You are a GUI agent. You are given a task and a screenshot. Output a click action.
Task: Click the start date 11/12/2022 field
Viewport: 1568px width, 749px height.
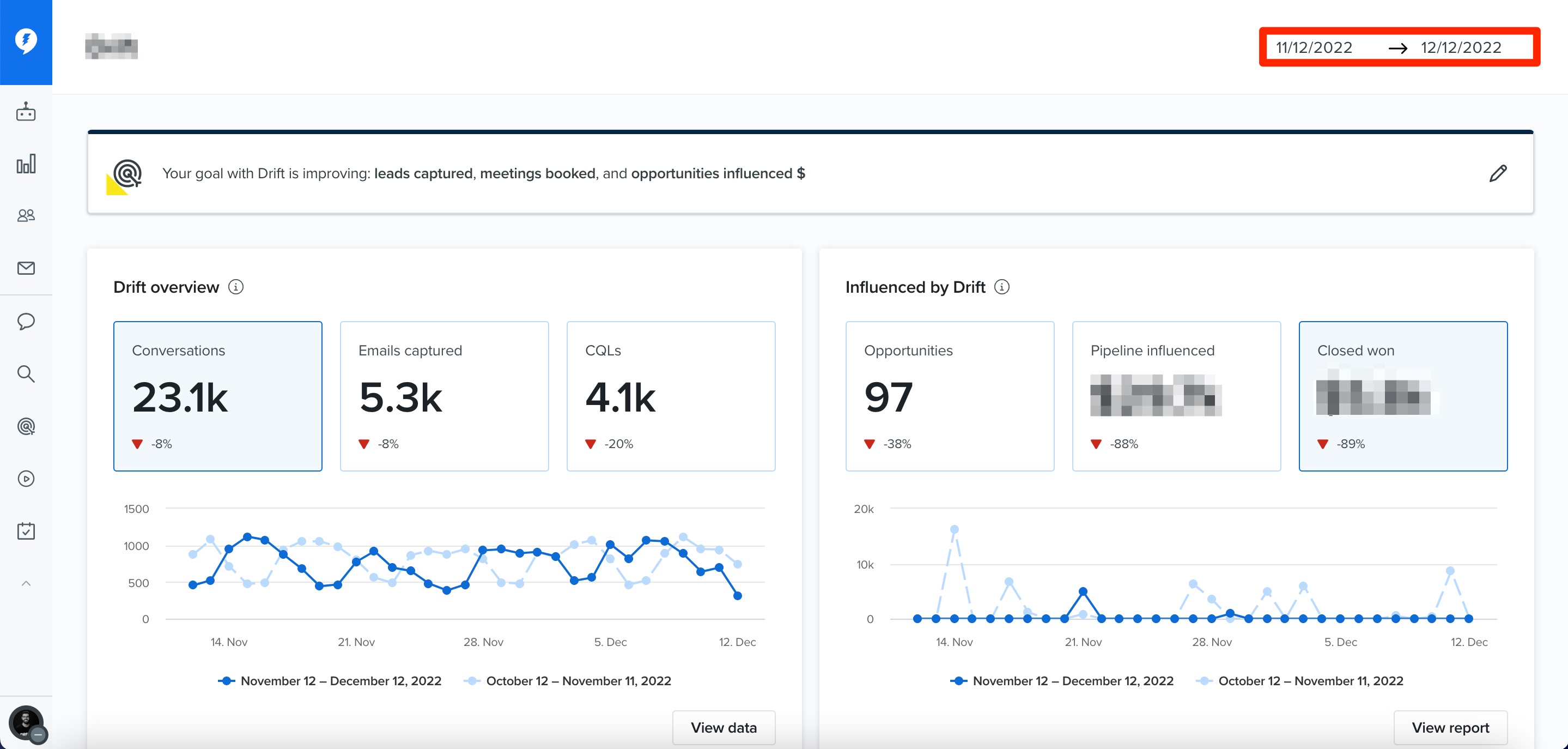(1314, 47)
